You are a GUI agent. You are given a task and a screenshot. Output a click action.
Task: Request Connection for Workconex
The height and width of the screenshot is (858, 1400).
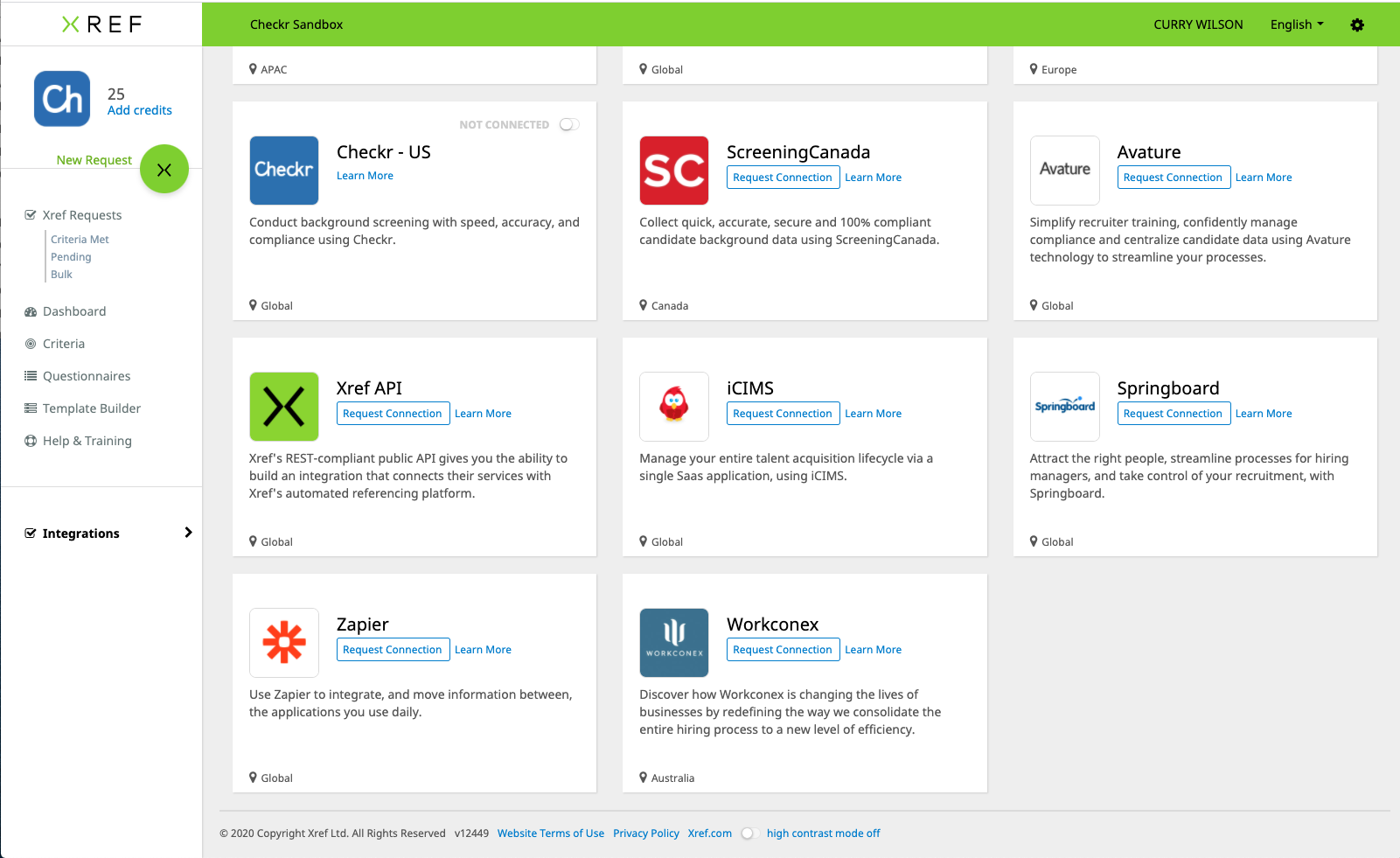pyautogui.click(x=783, y=650)
